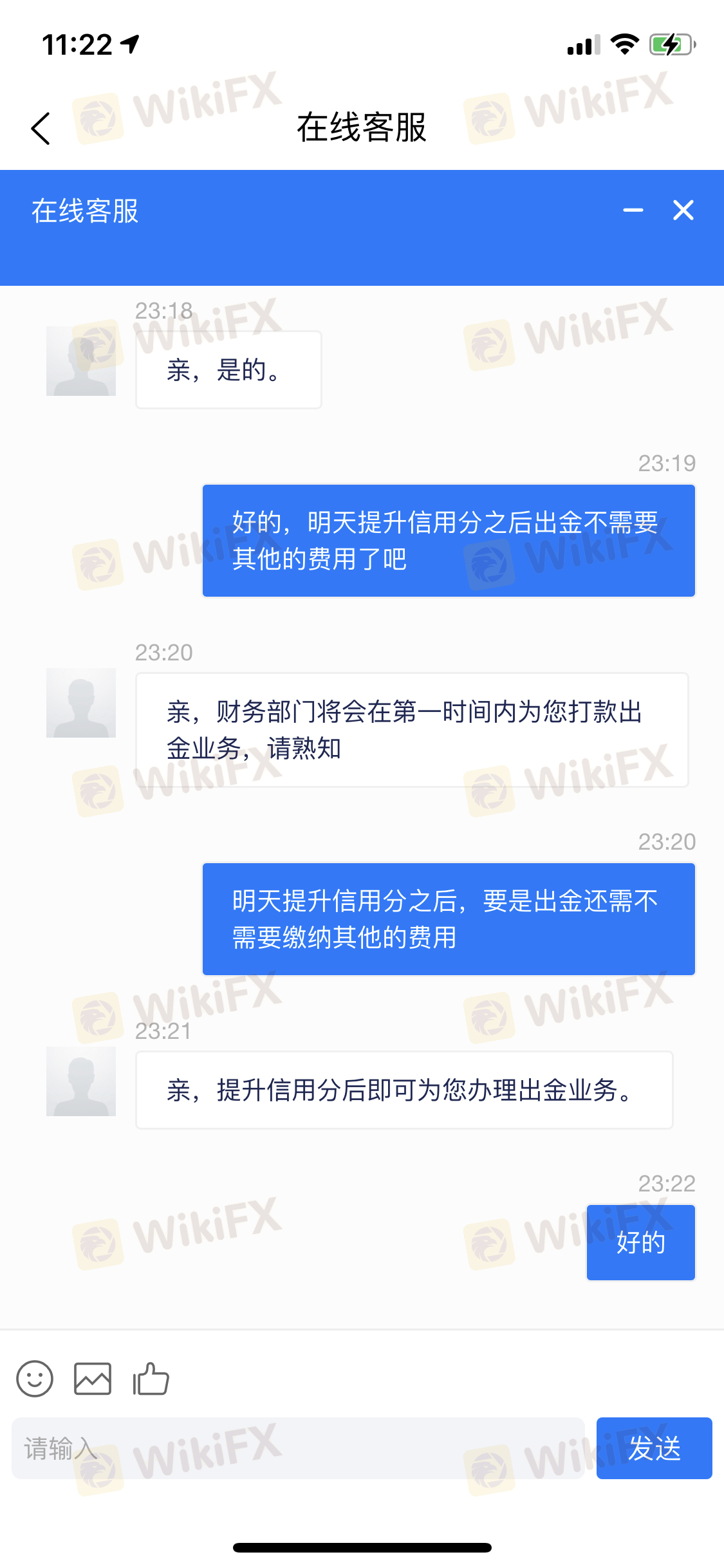The image size is (724, 1568).
Task: Tap agent avatar beside 财务部门 message
Action: click(x=81, y=703)
